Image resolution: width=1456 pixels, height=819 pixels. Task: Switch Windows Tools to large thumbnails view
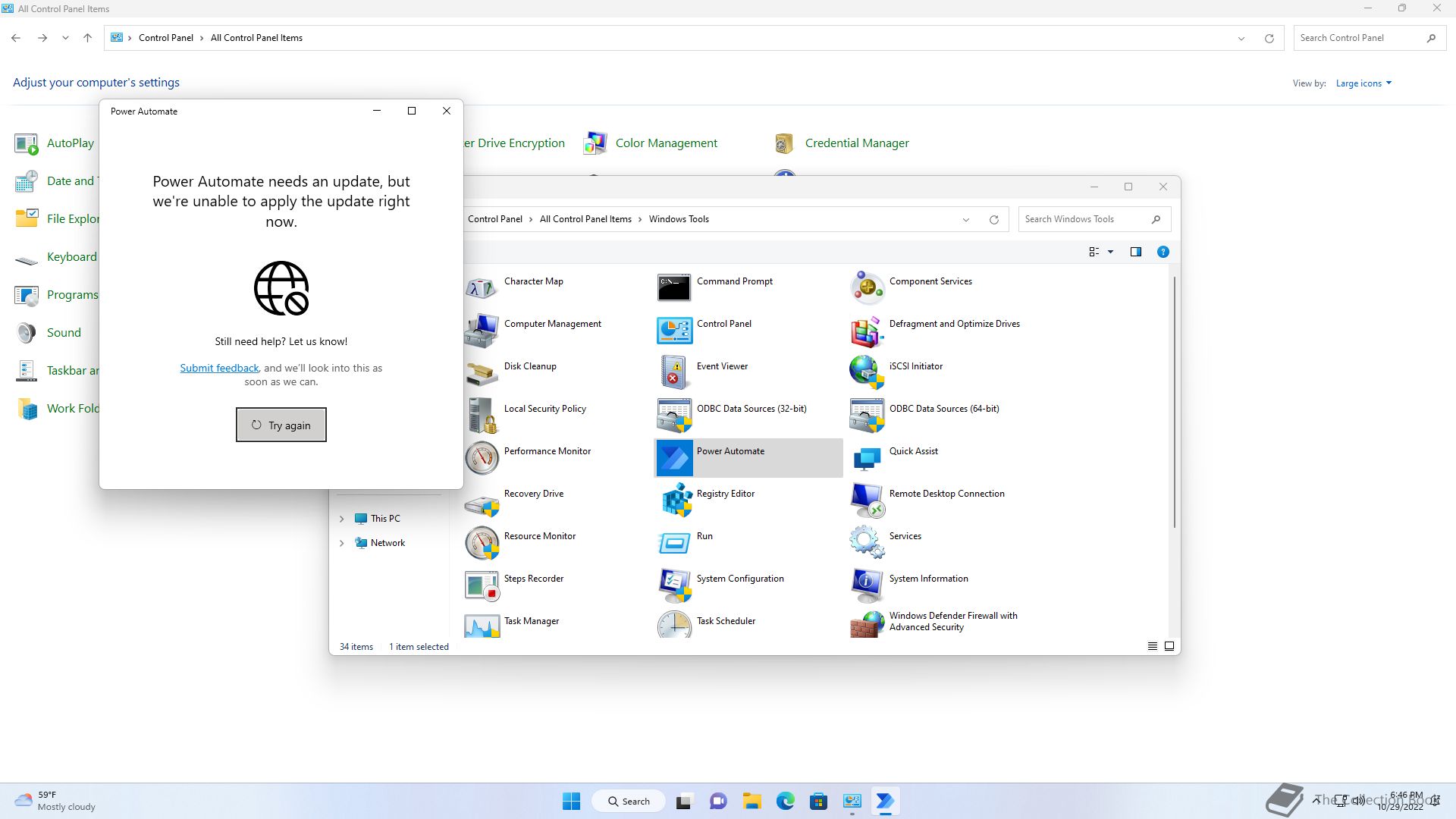[1169, 646]
